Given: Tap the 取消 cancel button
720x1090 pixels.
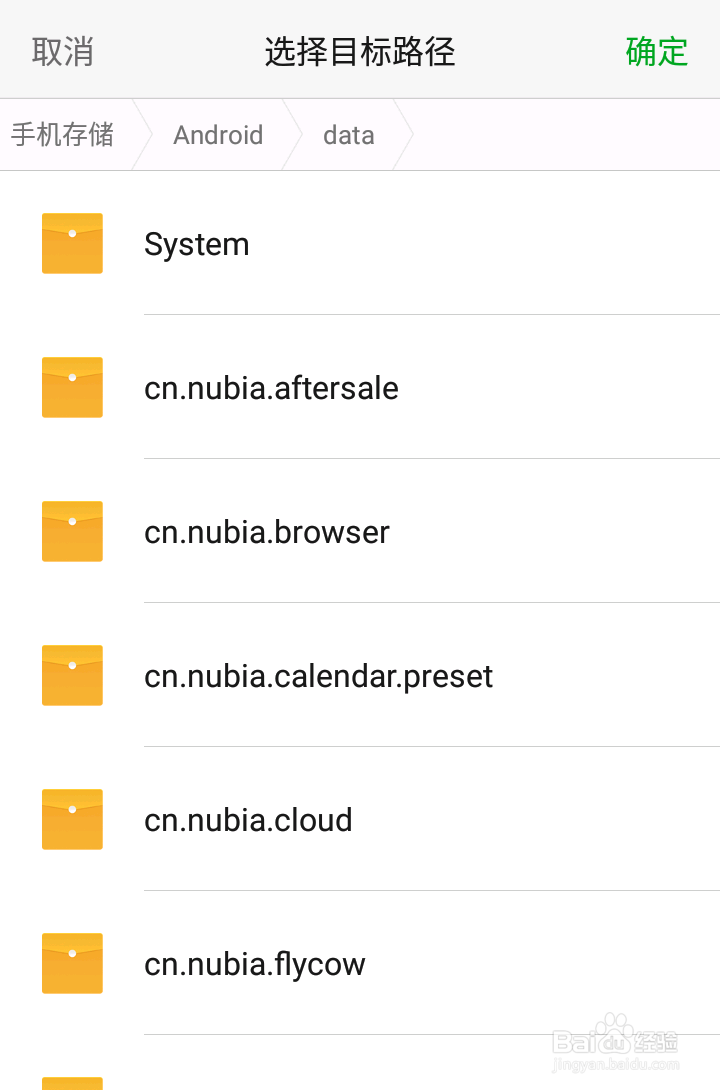Looking at the screenshot, I should [x=63, y=51].
